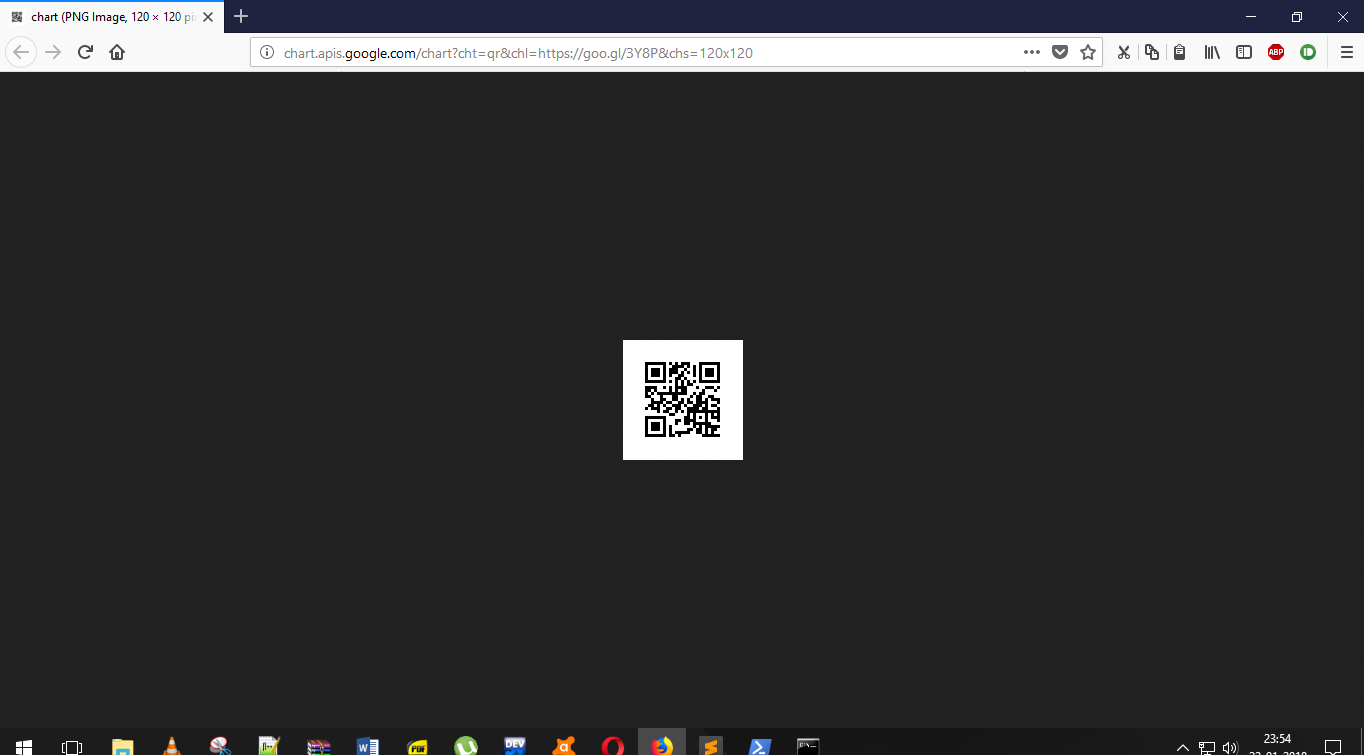1364x756 pixels.
Task: Open Adblock Plus extension
Action: pos(1276,53)
